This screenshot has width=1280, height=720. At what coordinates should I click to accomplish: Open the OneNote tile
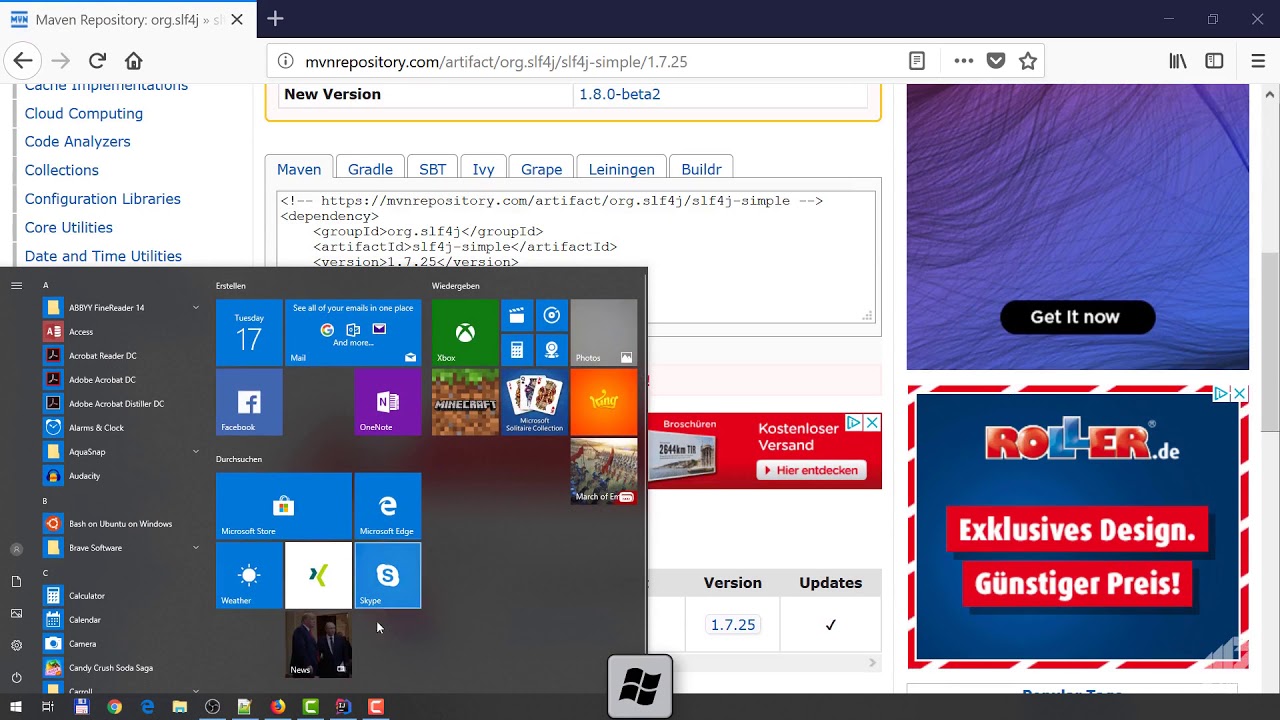(388, 402)
